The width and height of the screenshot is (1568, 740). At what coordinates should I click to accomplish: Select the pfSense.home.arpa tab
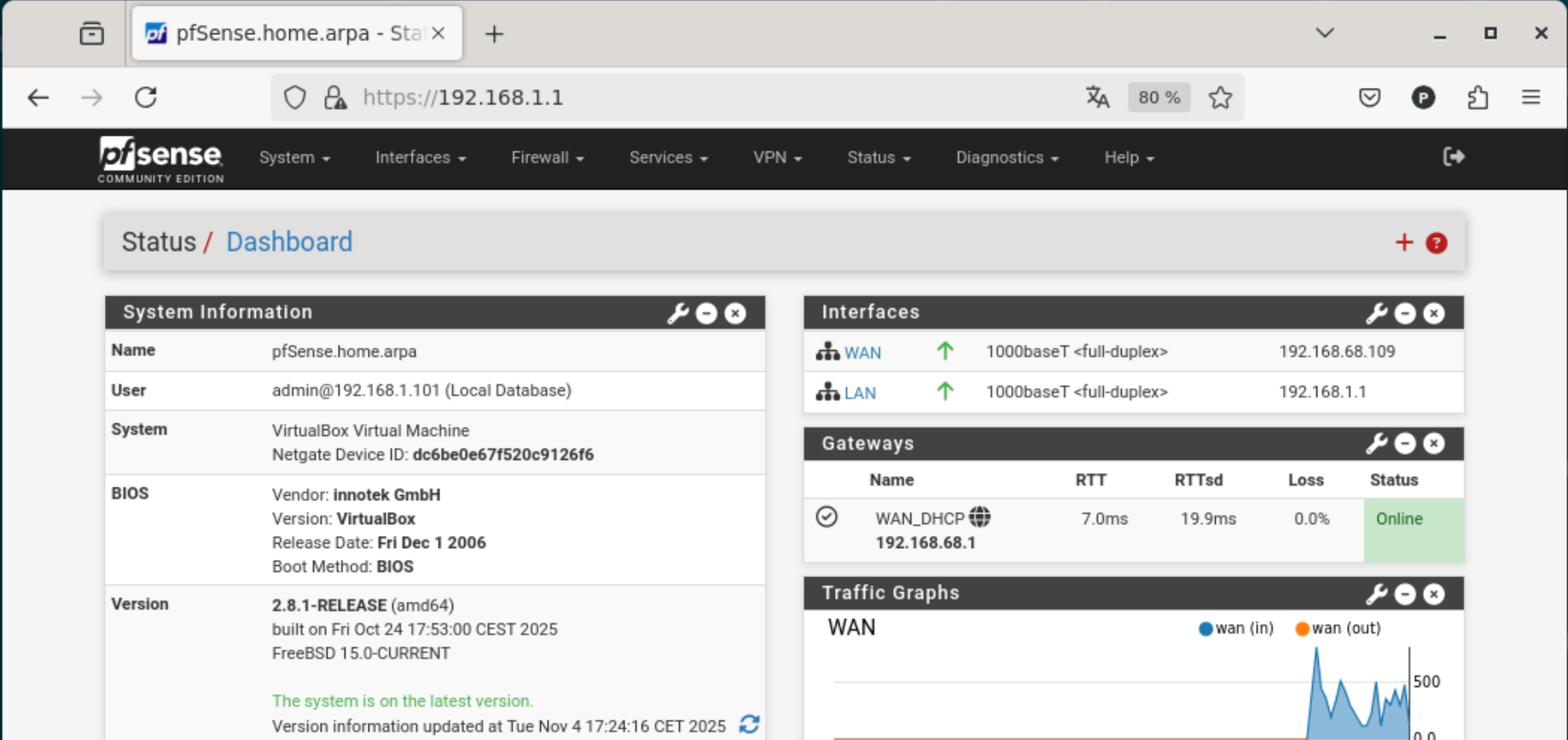point(297,33)
